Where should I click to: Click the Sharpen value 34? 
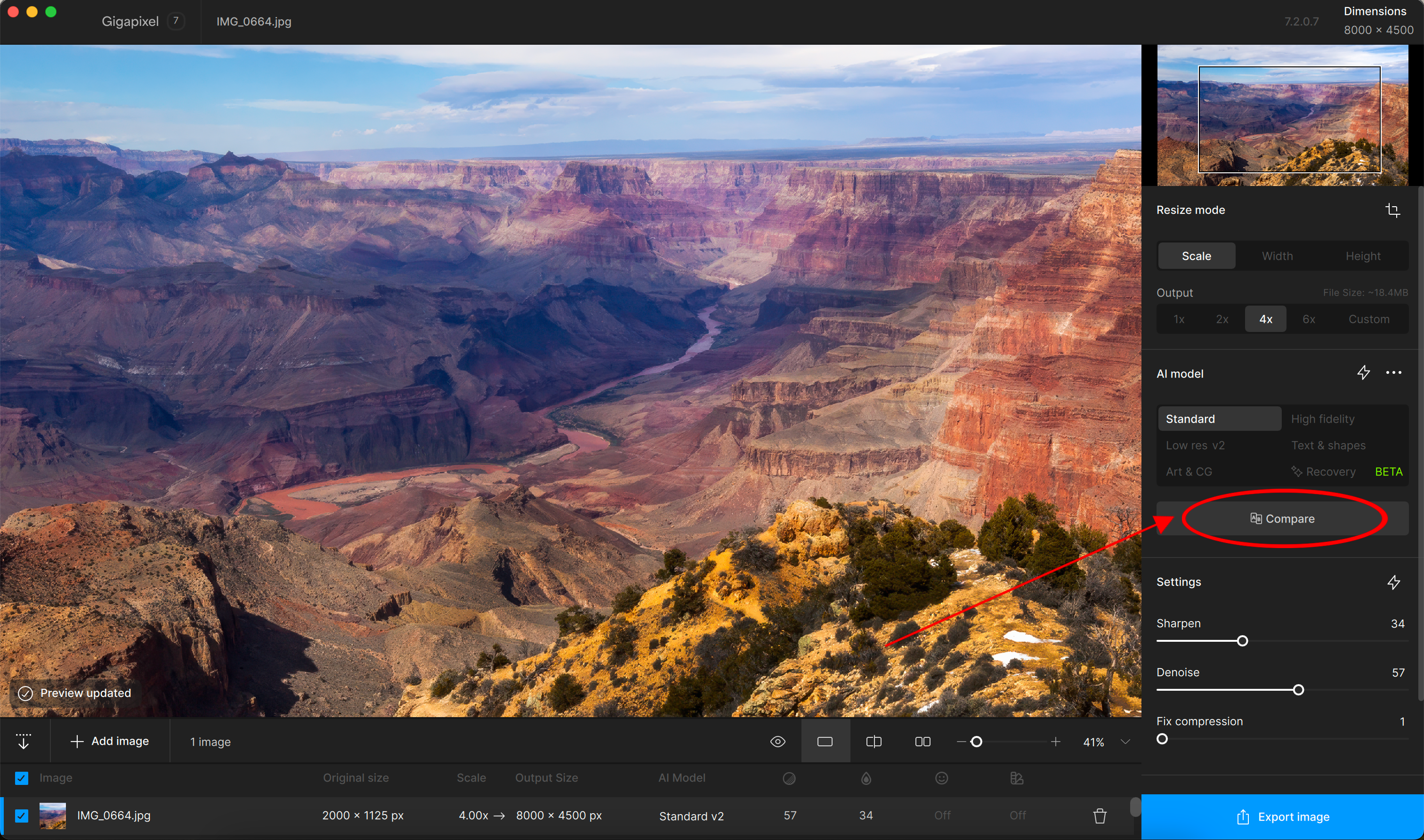tap(1398, 623)
